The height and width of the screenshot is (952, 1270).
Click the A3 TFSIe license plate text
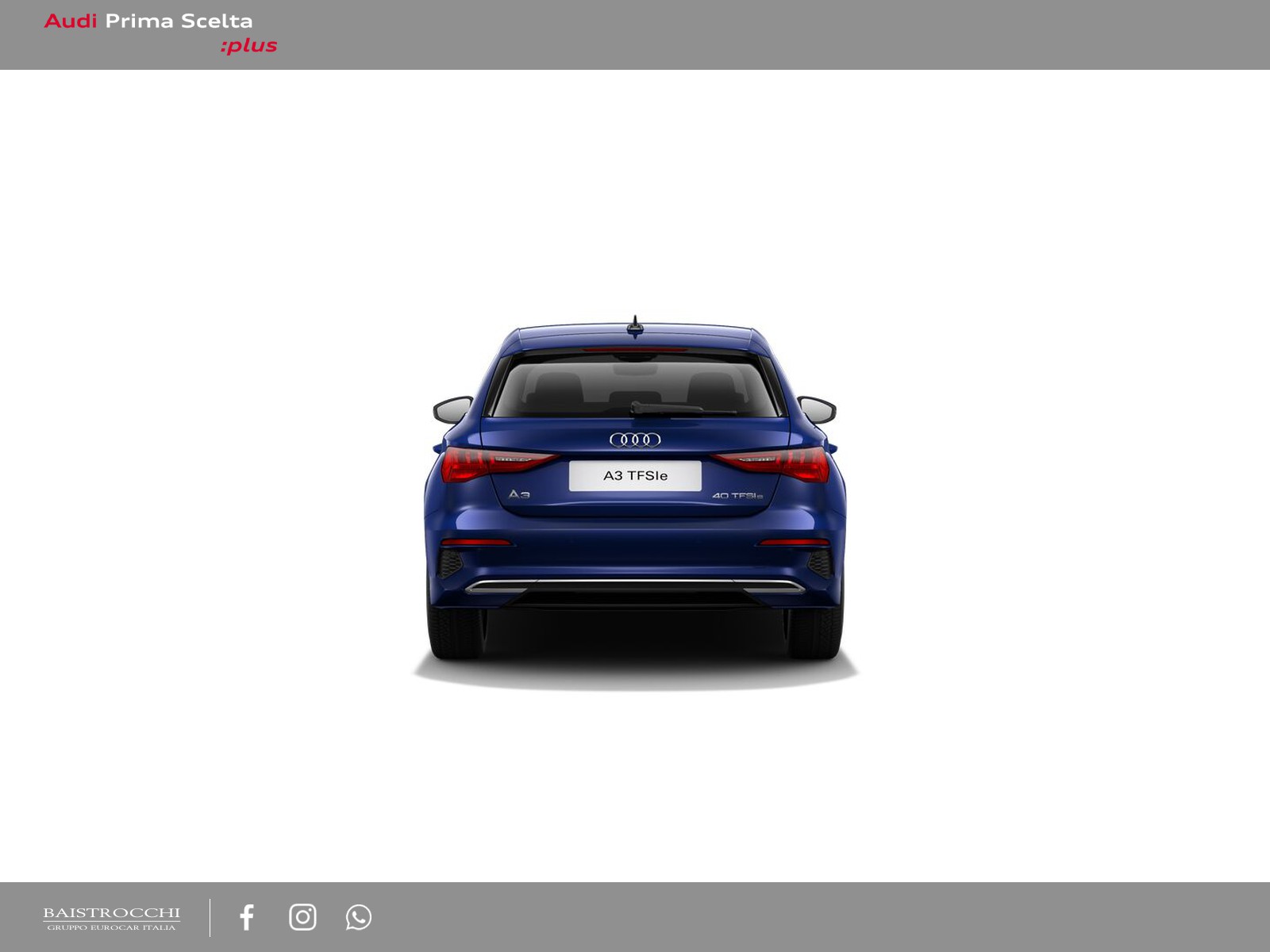pyautogui.click(x=635, y=476)
